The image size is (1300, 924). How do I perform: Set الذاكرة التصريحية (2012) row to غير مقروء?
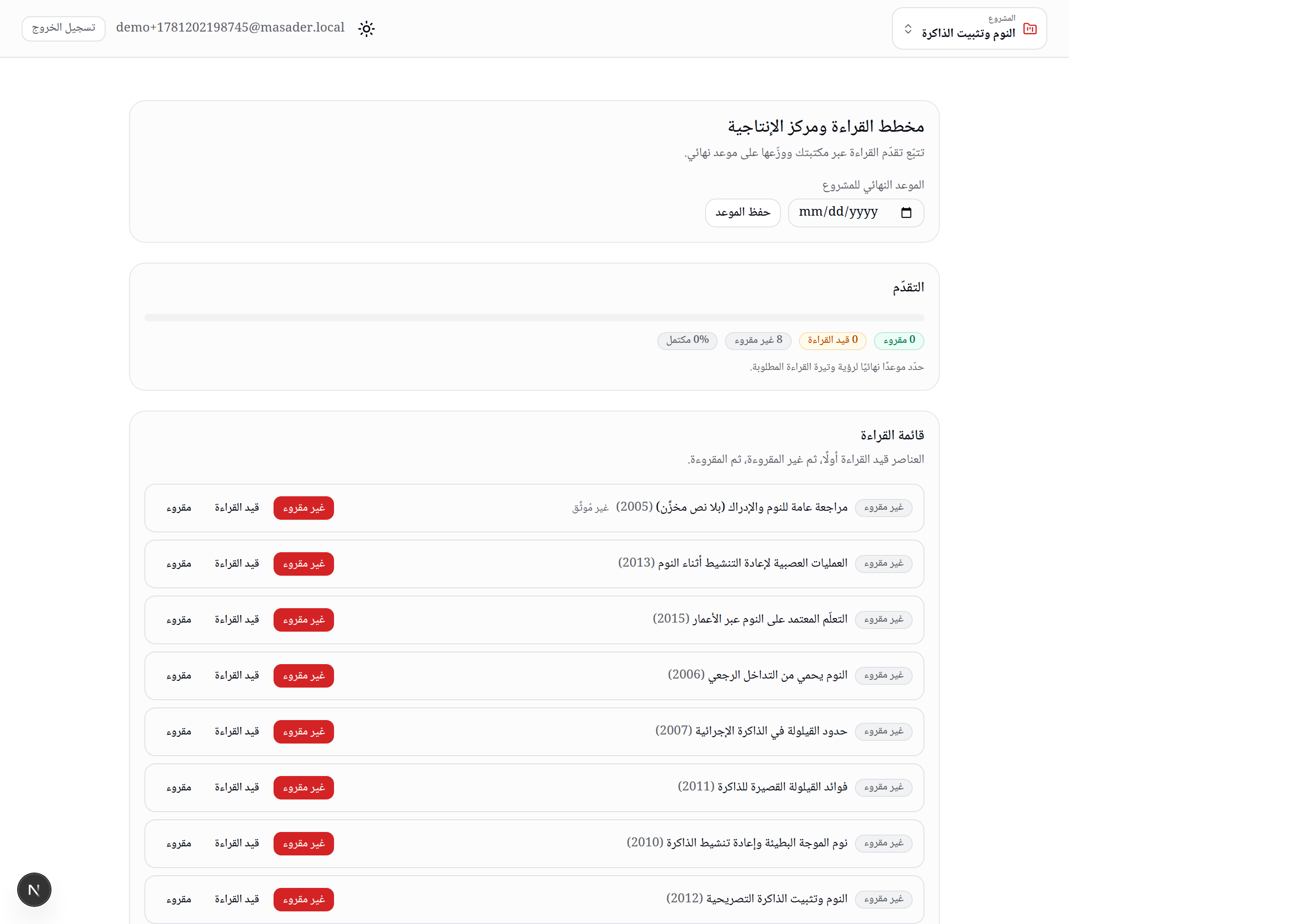click(303, 899)
